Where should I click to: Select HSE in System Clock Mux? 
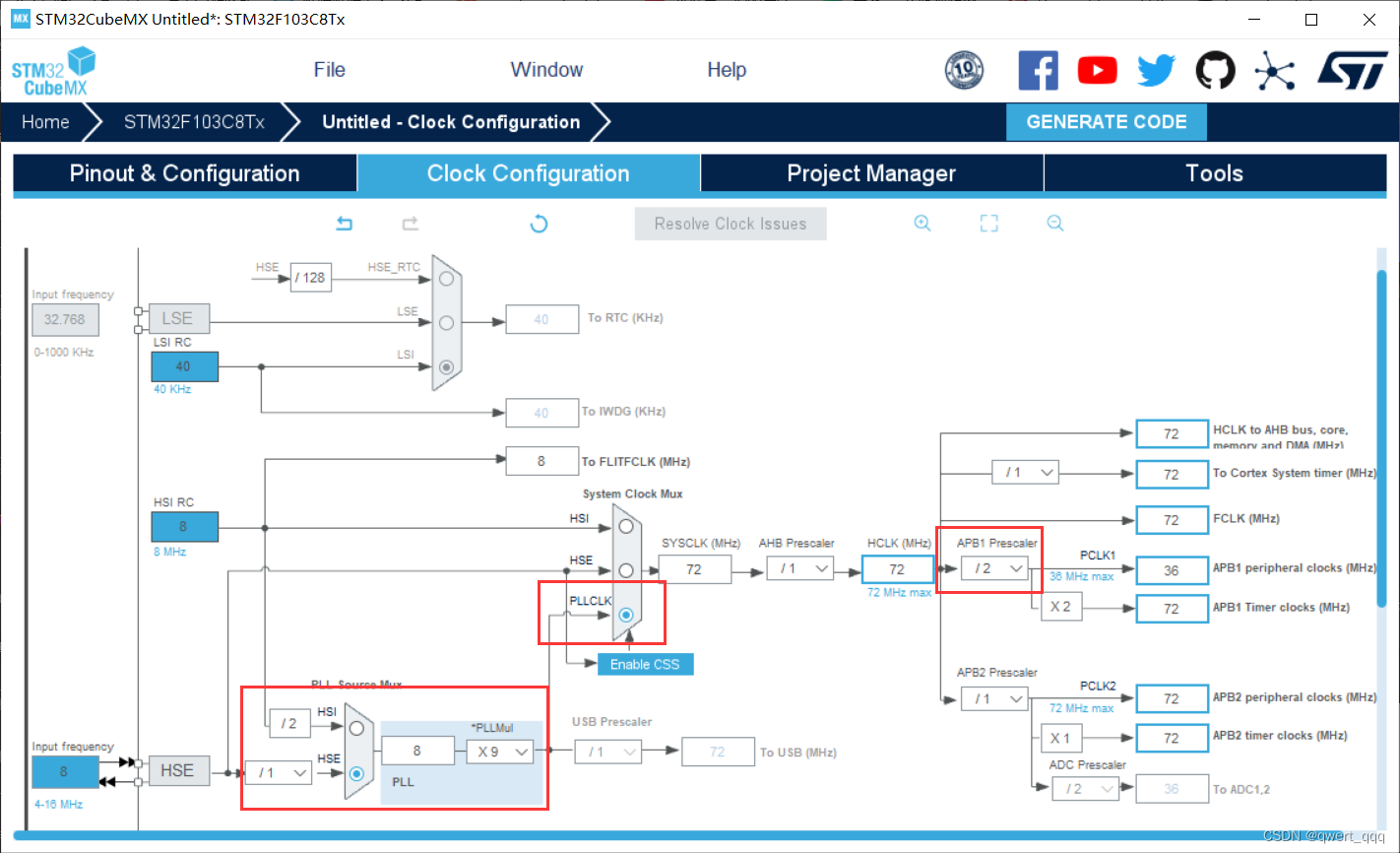point(625,569)
